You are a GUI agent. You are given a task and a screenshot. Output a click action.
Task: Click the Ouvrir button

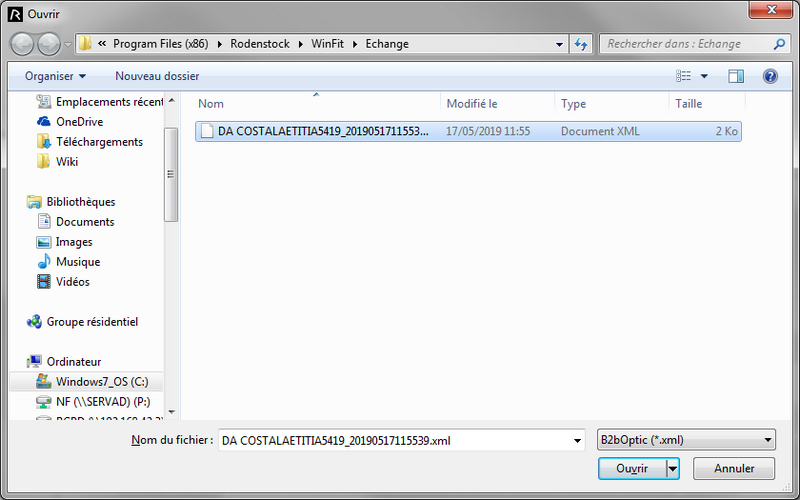click(632, 468)
